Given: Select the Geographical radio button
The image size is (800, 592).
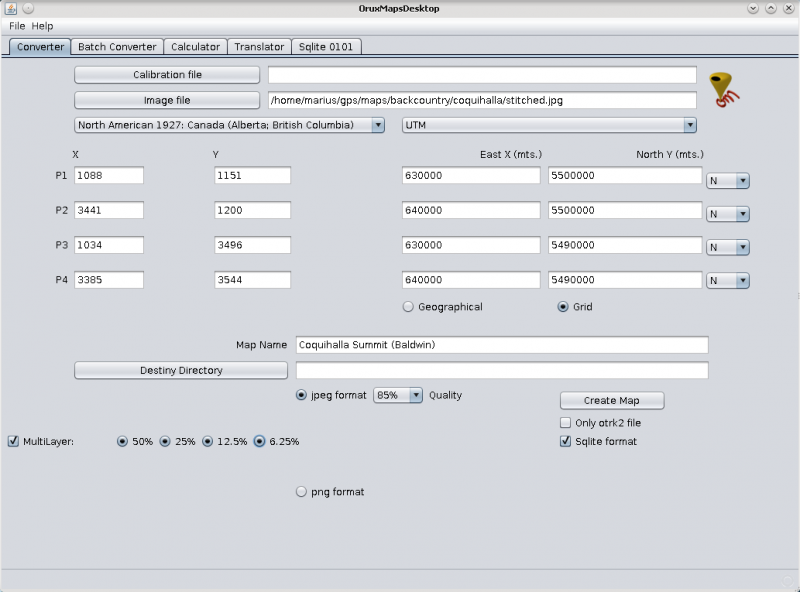Looking at the screenshot, I should (x=408, y=307).
